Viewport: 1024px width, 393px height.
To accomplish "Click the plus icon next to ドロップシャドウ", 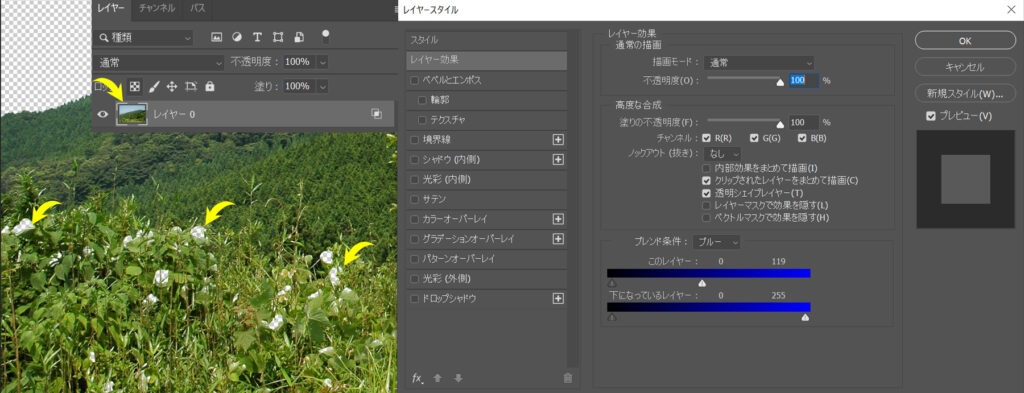I will click(x=558, y=298).
